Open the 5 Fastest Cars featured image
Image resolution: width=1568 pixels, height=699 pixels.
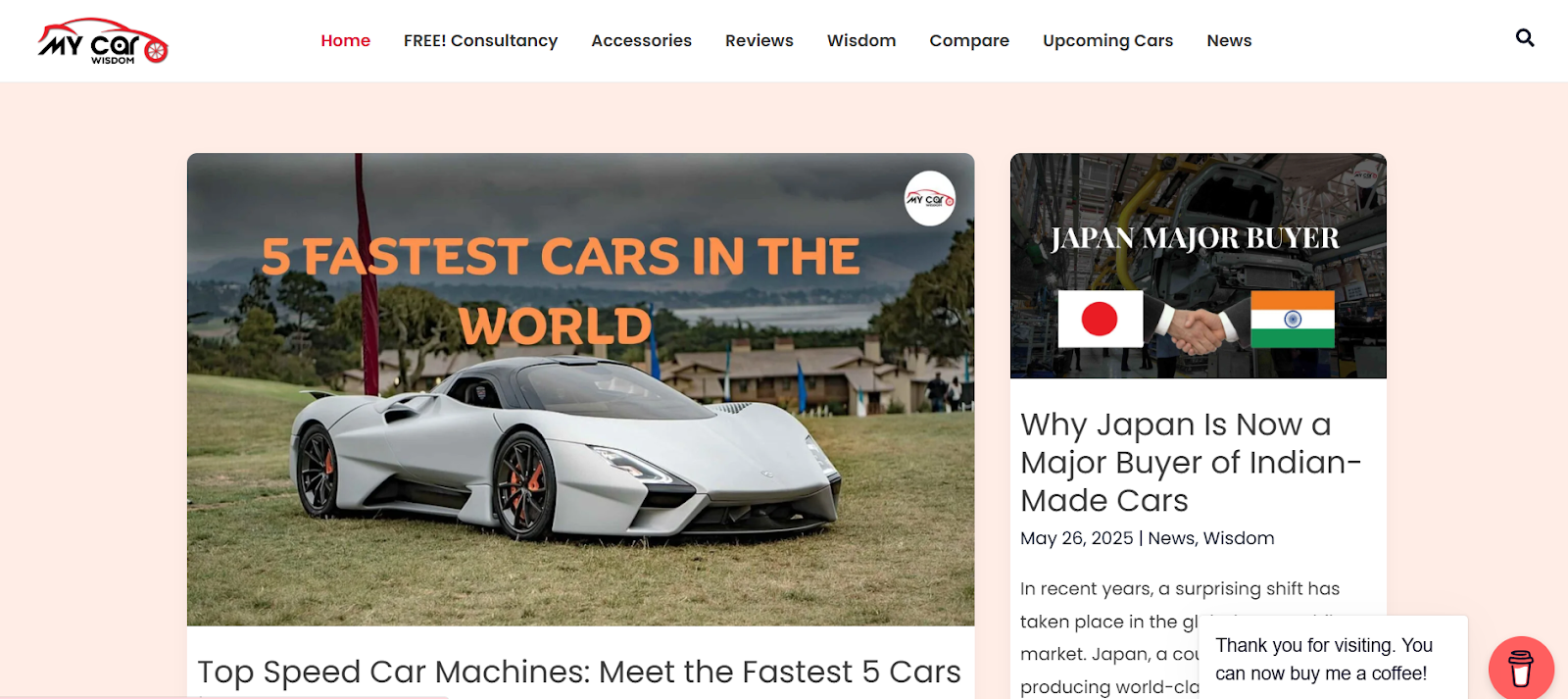tap(580, 389)
